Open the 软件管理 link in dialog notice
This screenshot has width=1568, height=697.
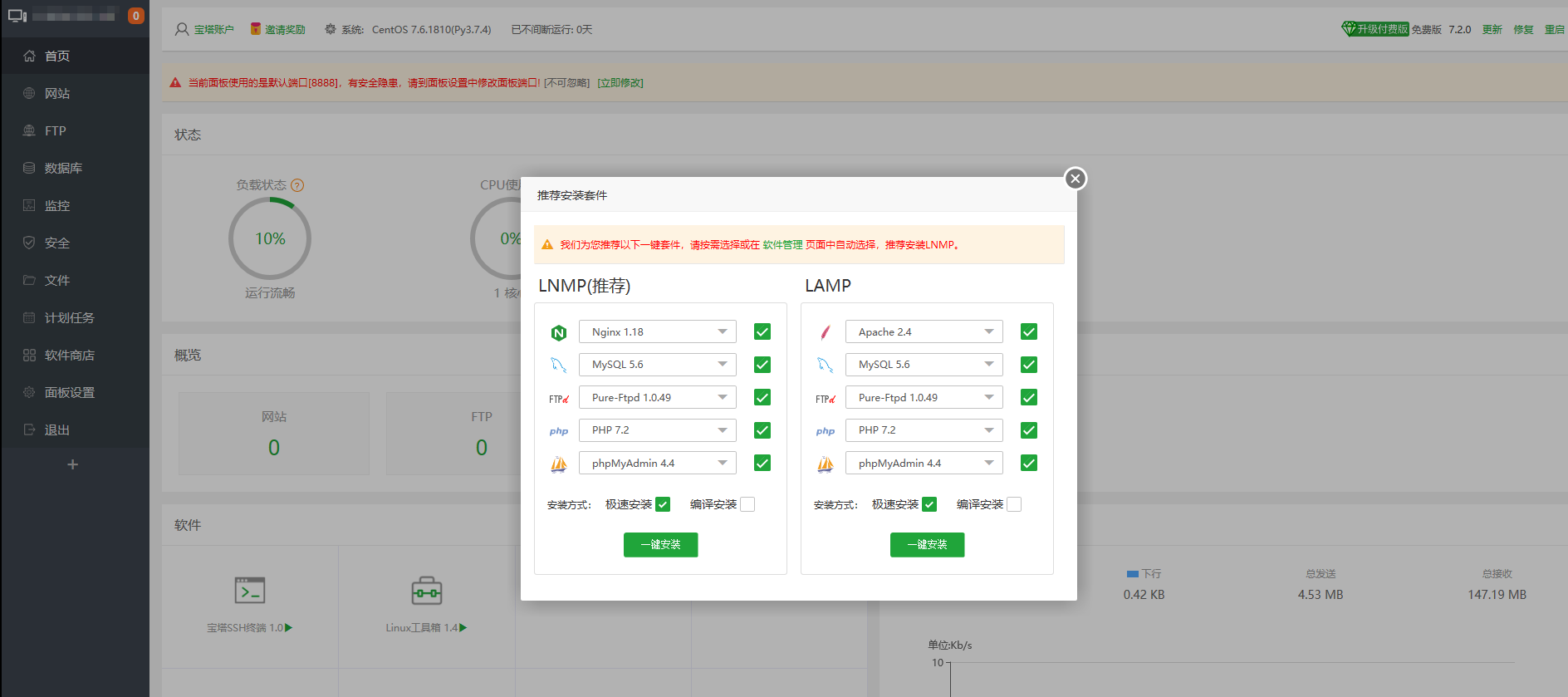tap(782, 245)
